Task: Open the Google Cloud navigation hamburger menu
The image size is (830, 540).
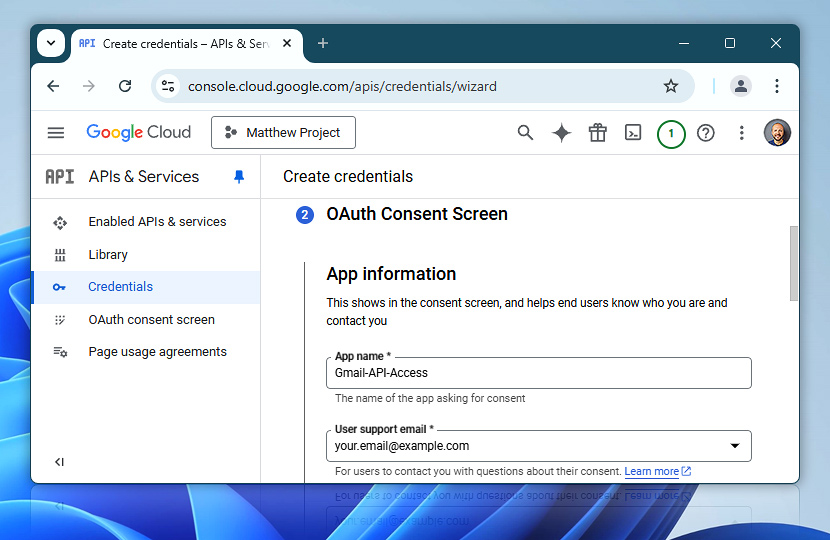Action: (56, 132)
